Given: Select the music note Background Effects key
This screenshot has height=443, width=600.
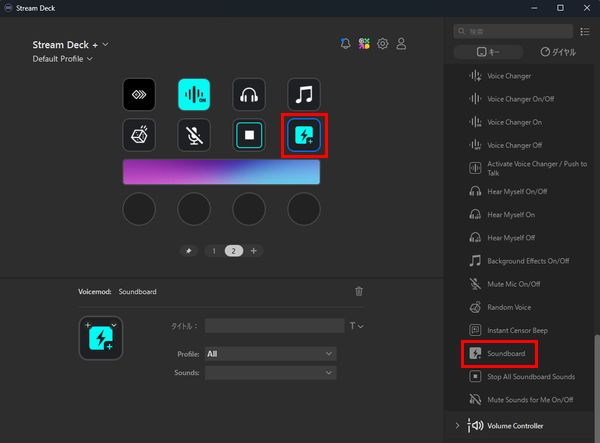Looking at the screenshot, I should pos(304,94).
